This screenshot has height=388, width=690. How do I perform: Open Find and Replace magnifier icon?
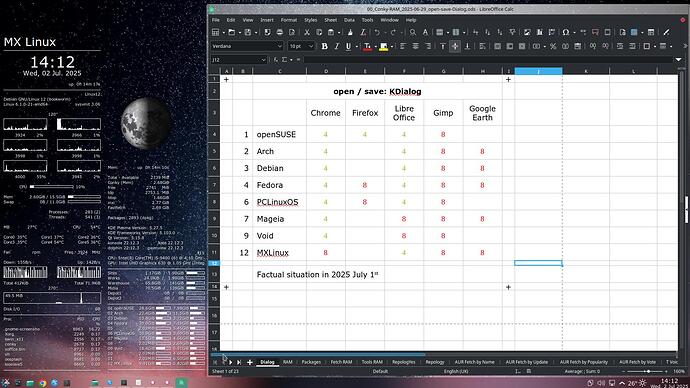[413, 32]
